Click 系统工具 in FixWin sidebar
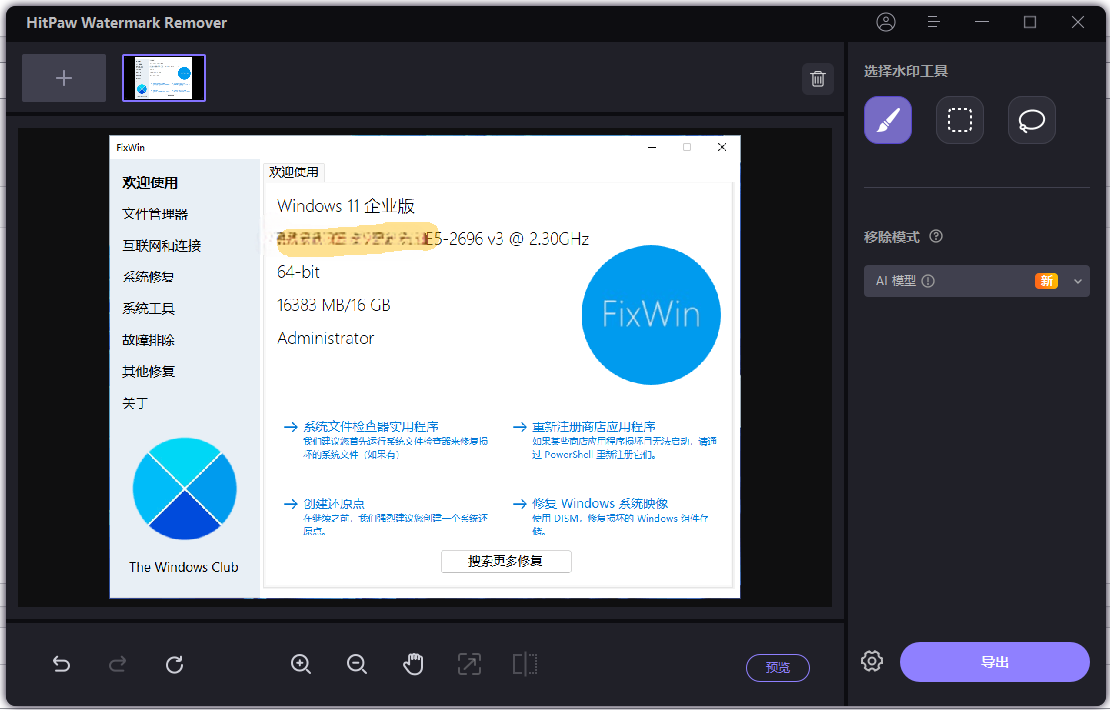 148,308
